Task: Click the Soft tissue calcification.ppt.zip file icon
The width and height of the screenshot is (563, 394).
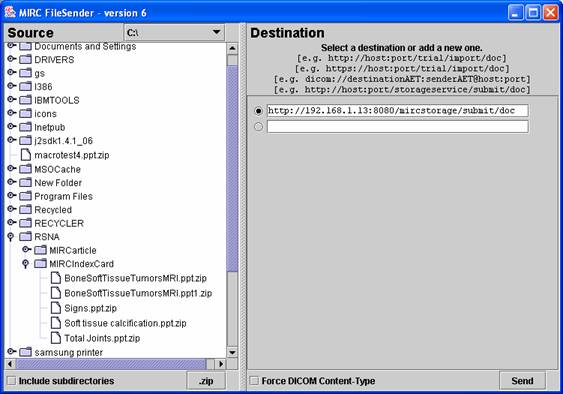Action: 56,323
